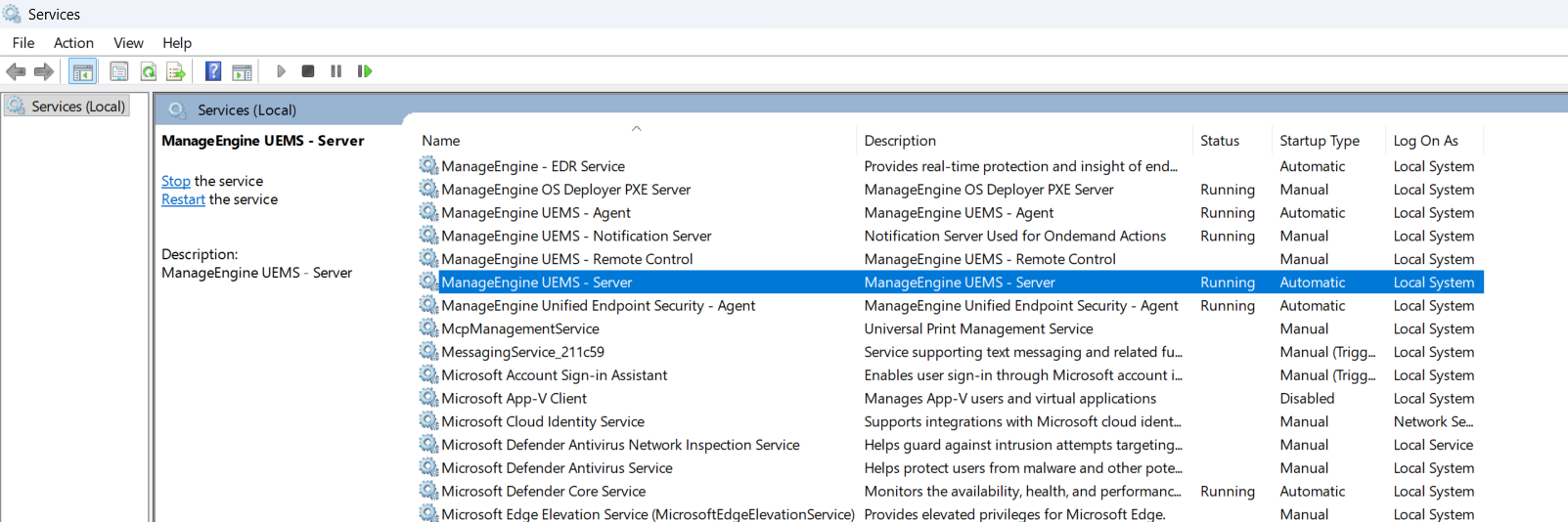Select Microsoft Defender Core Service row

point(950,492)
